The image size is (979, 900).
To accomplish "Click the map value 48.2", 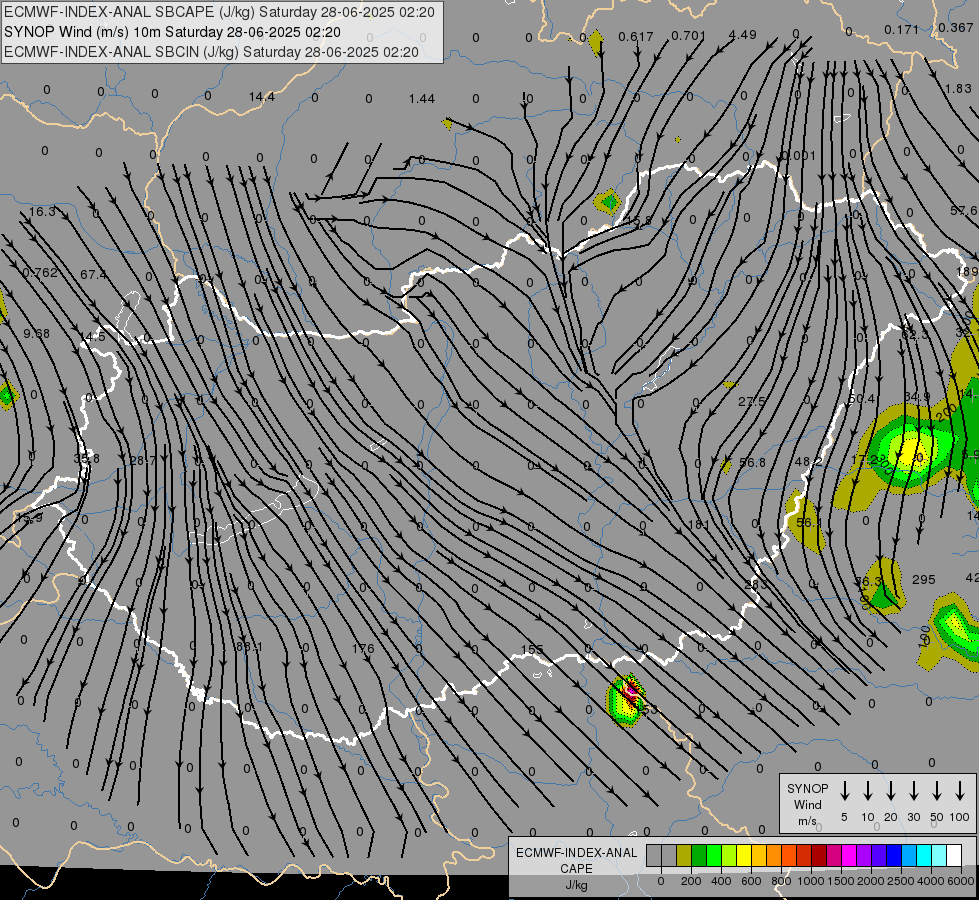I will [809, 461].
